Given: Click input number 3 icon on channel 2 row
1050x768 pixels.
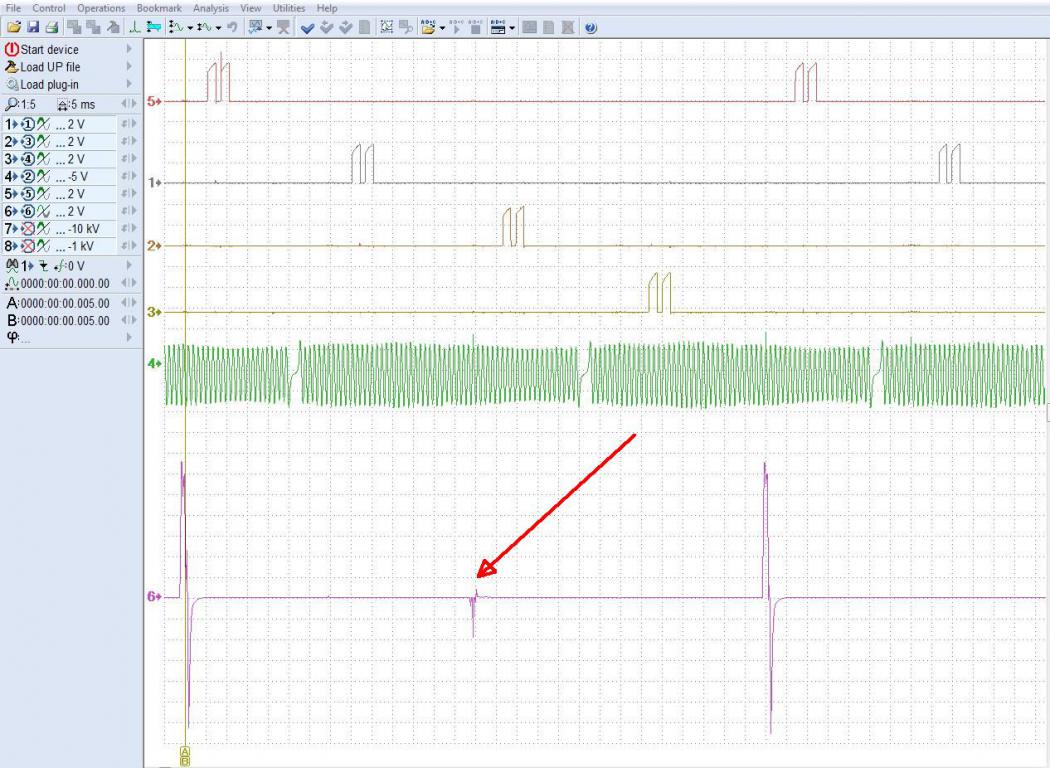Looking at the screenshot, I should tap(27, 142).
